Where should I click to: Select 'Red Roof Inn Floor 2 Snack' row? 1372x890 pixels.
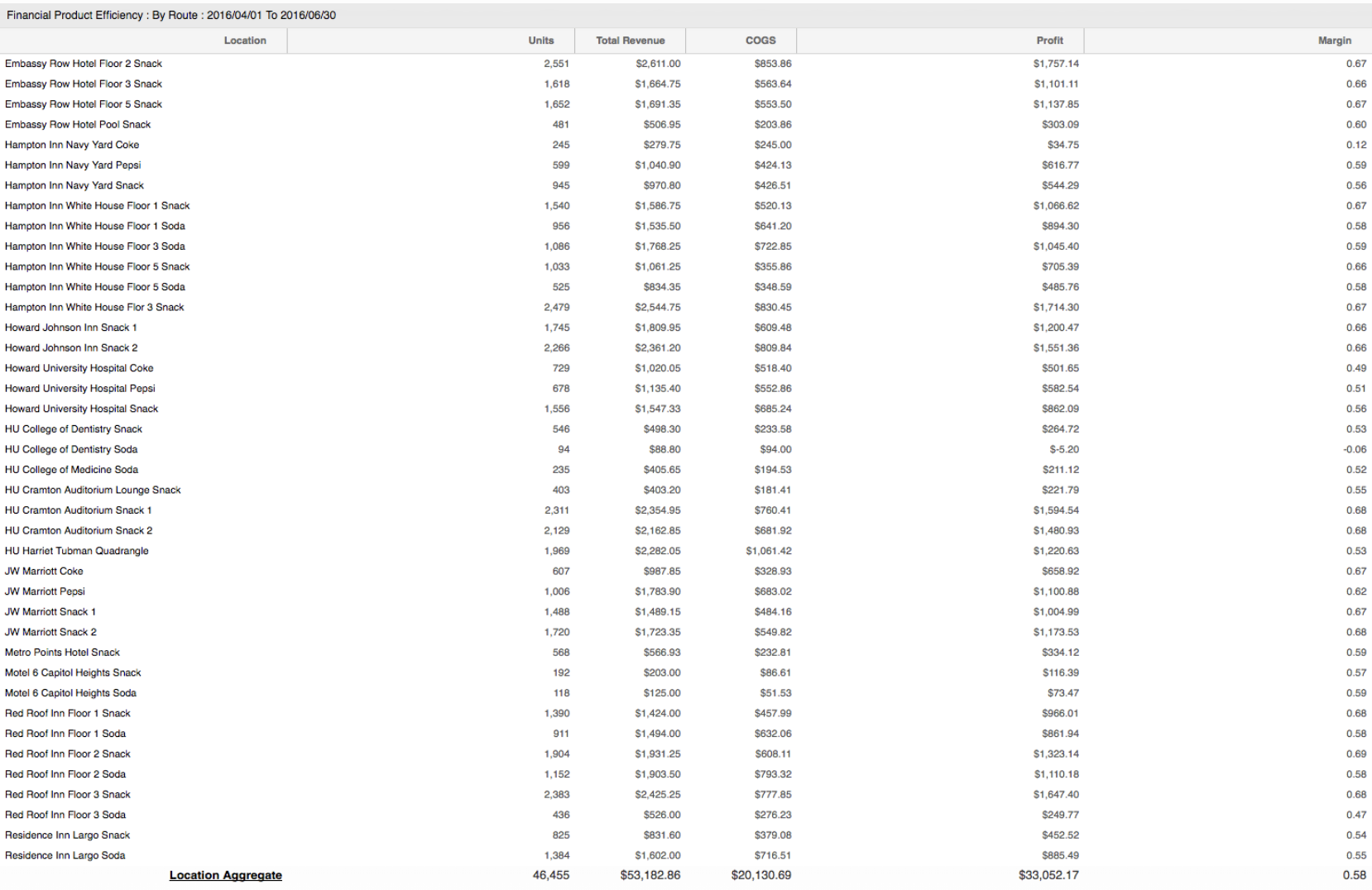[686, 754]
